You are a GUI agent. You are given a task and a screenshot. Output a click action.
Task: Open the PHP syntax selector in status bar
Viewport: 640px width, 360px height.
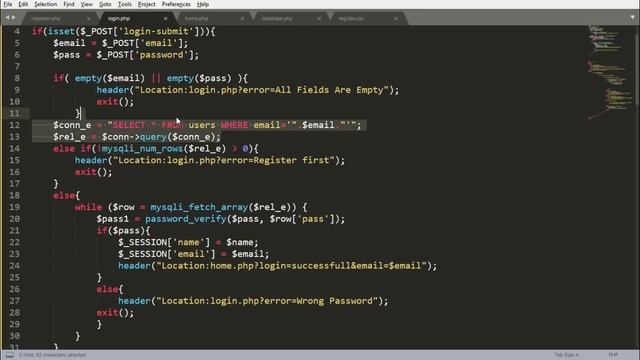[613, 355]
